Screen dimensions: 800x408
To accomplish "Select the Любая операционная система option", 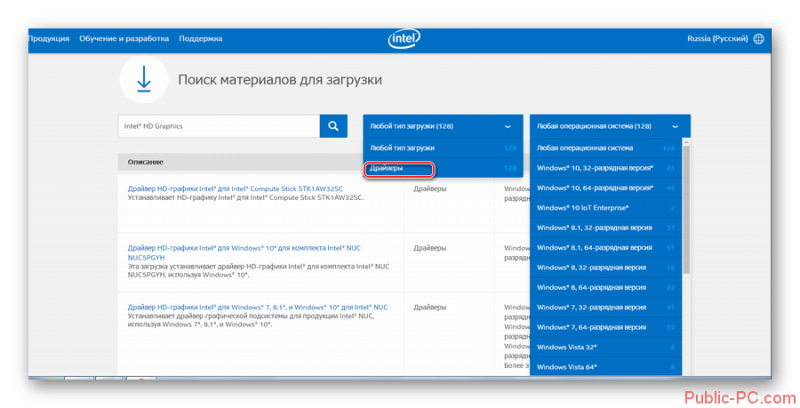I will coord(606,148).
